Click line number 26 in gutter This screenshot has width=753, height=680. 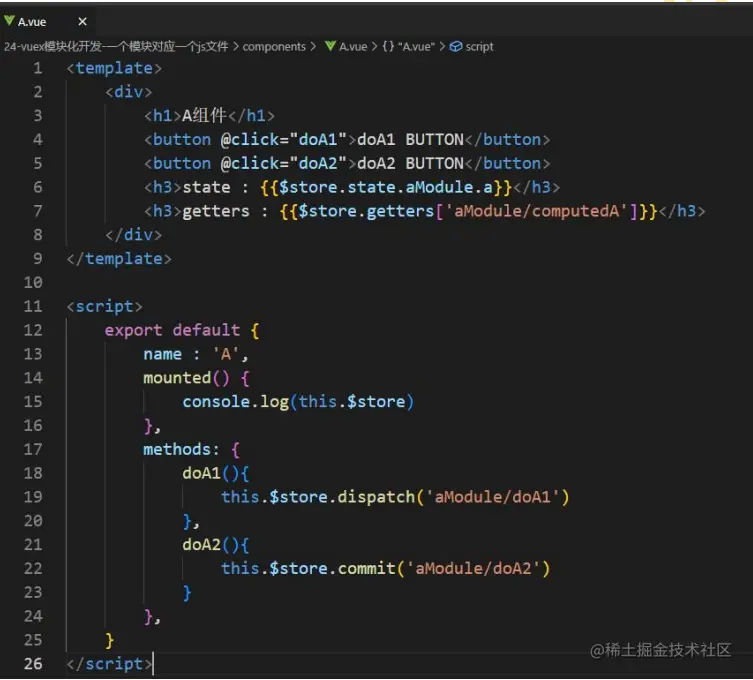(x=33, y=664)
